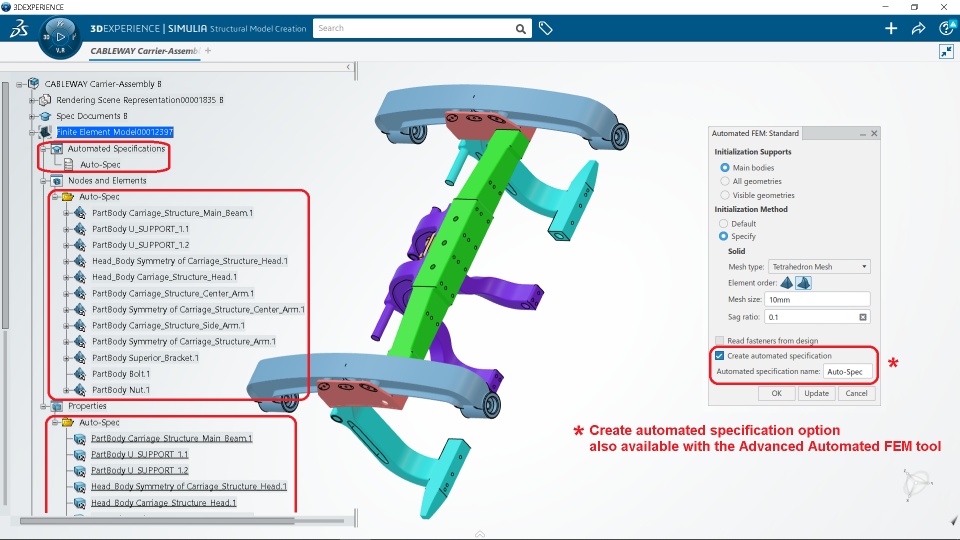The height and width of the screenshot is (540, 960).
Task: Select PartBody Carriage_Structure_Side_Arm.1 row
Action: 168,326
